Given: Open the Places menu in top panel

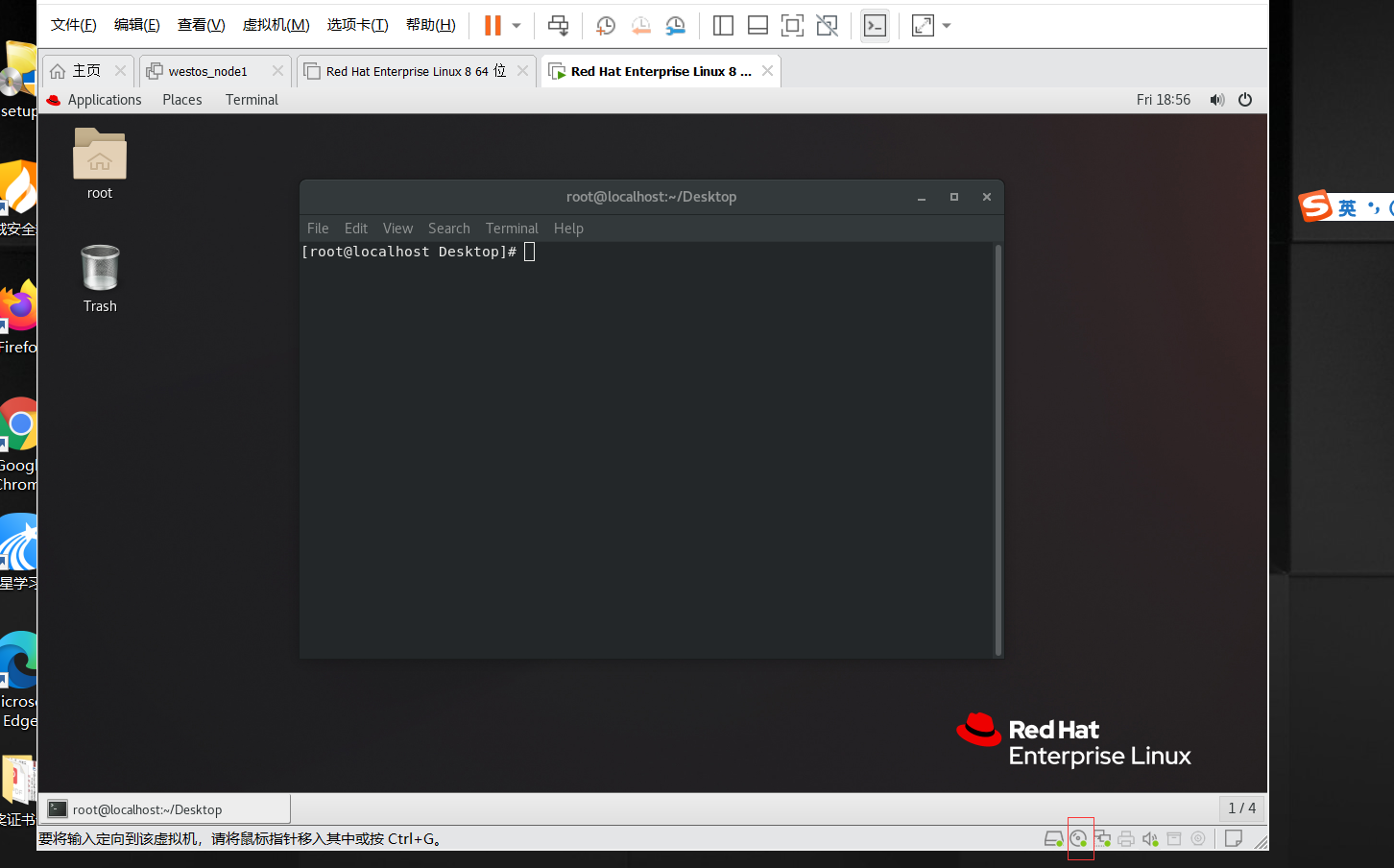Looking at the screenshot, I should (182, 100).
